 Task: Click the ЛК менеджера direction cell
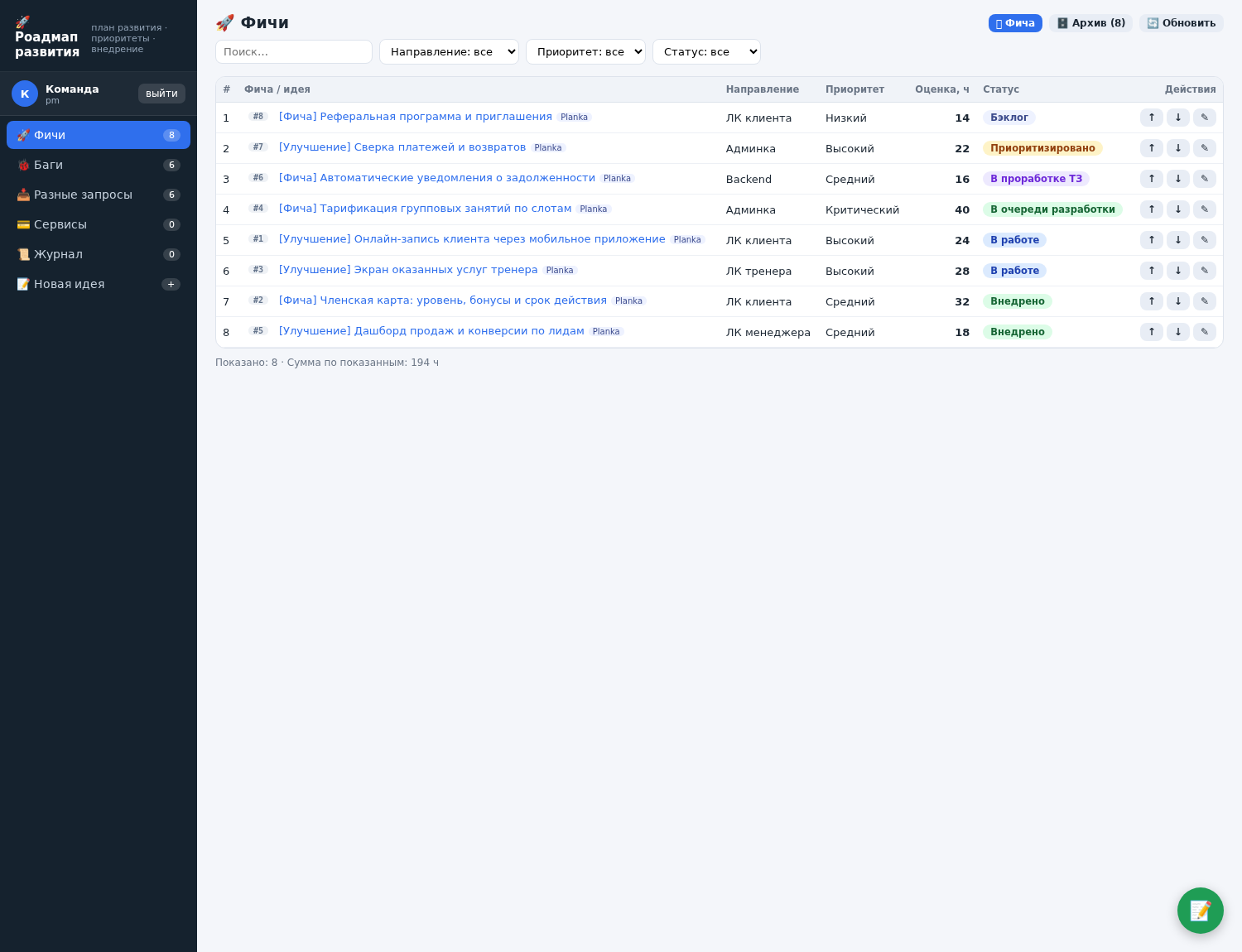[x=768, y=333]
